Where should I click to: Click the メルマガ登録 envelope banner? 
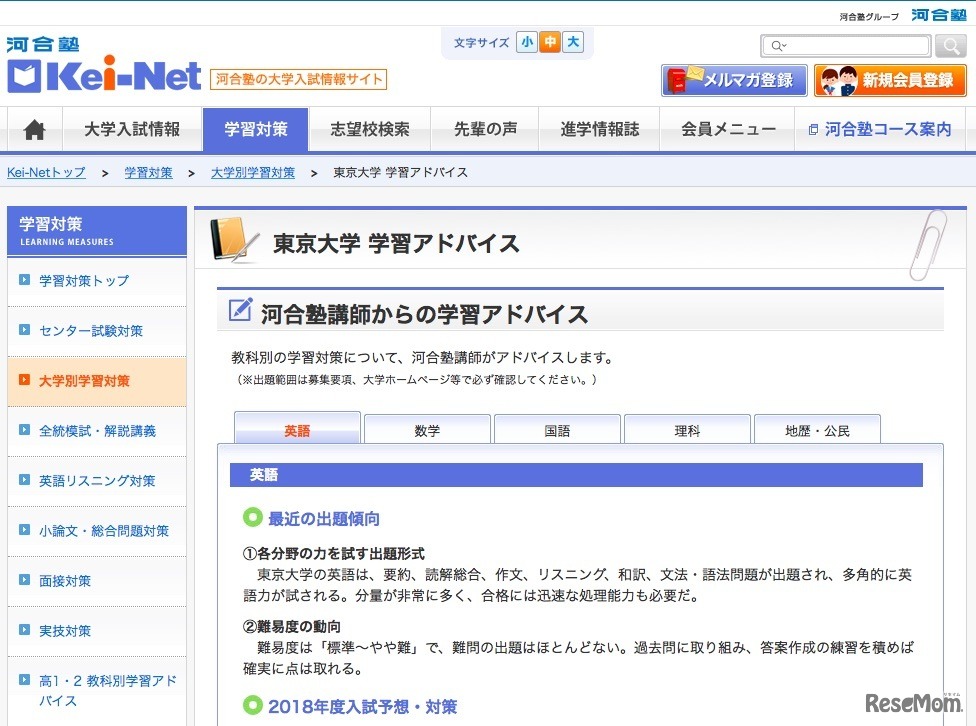click(733, 79)
